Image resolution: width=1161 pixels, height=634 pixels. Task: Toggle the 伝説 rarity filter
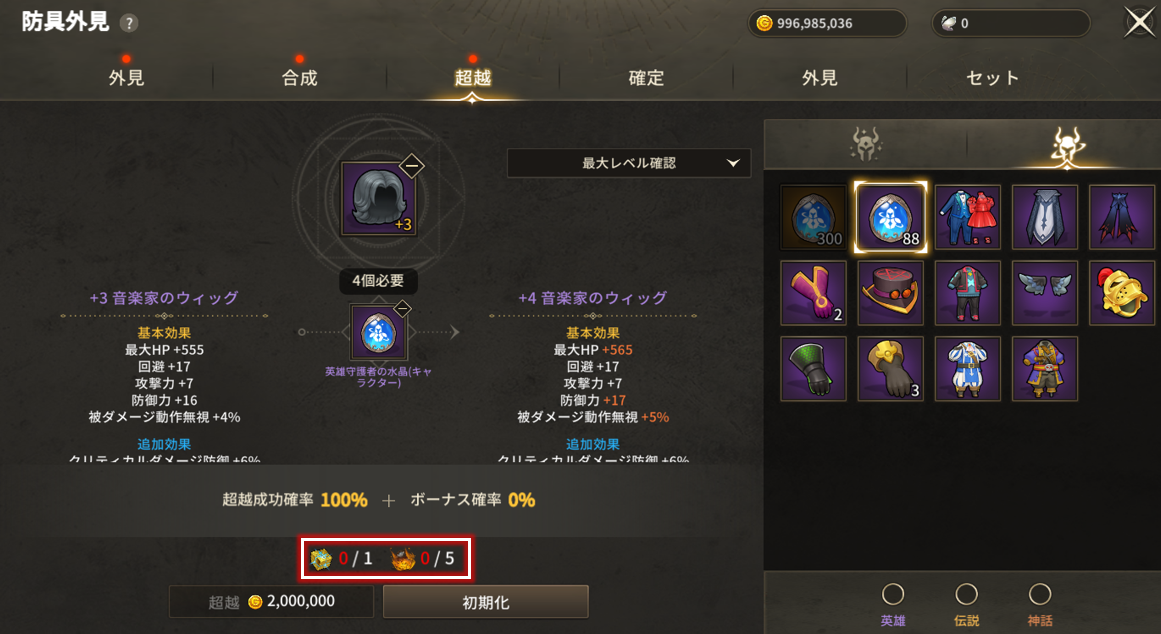coord(966,594)
